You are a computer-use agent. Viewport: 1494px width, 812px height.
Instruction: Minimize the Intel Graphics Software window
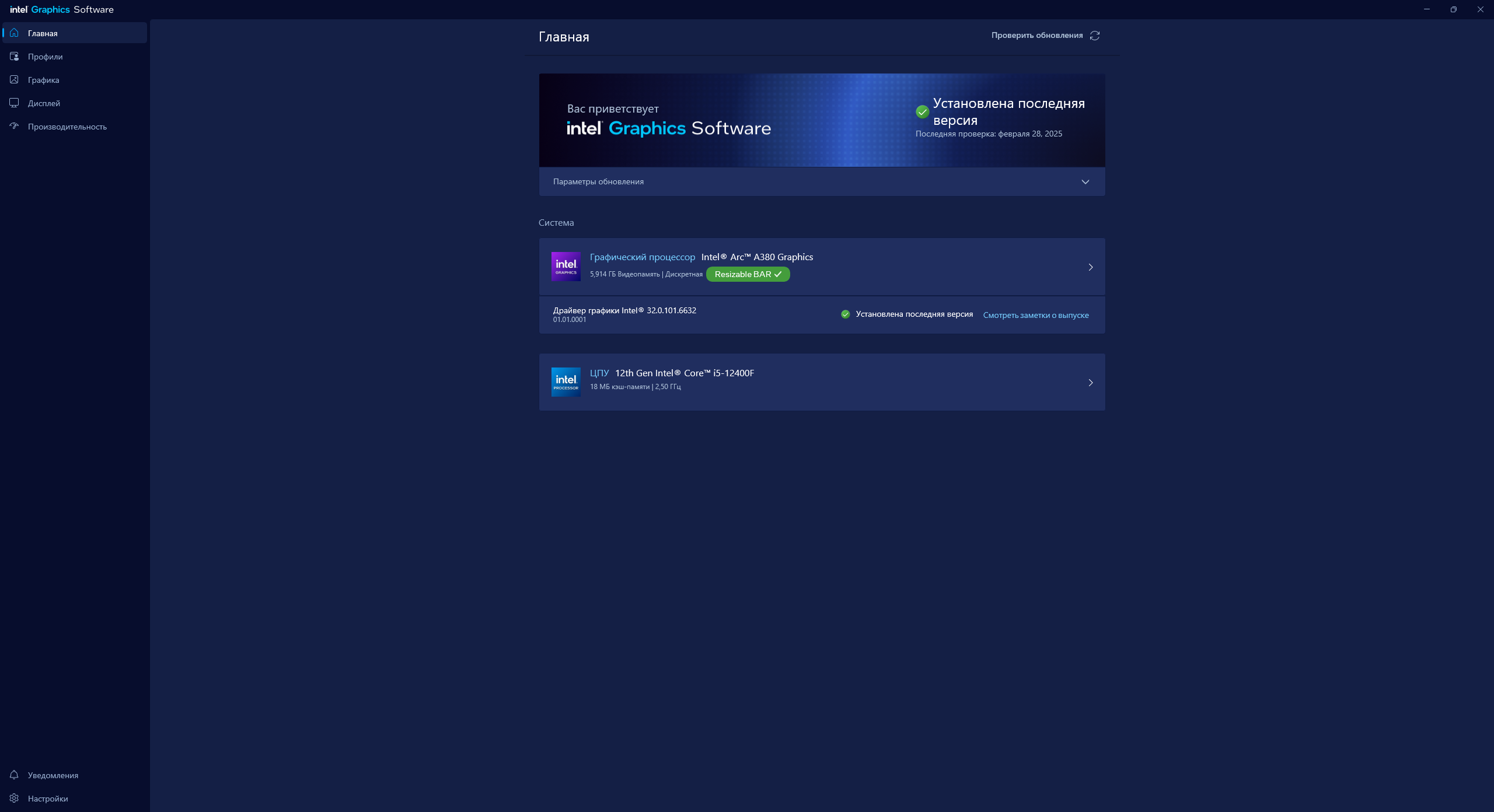click(1427, 9)
